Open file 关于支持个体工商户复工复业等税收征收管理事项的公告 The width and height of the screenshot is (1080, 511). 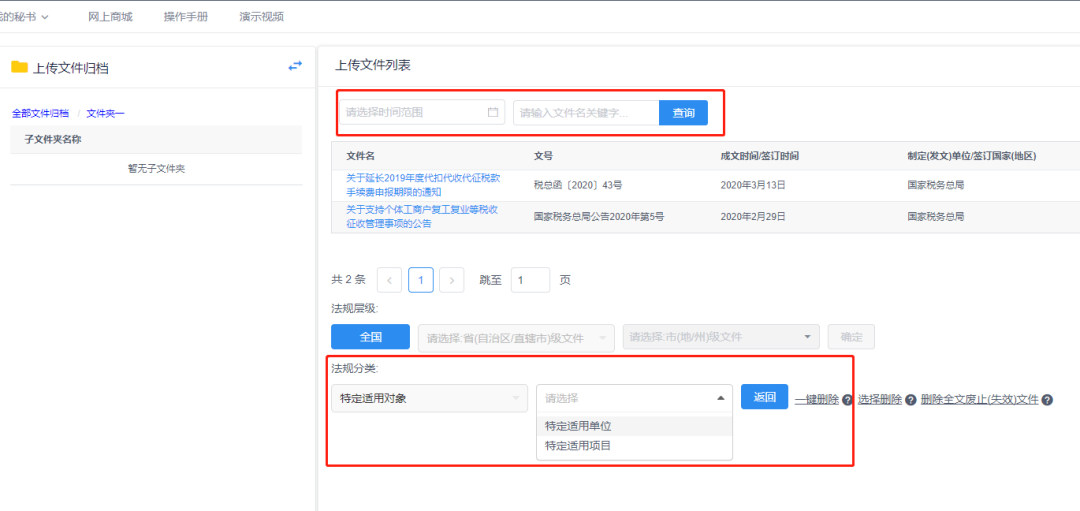point(422,216)
